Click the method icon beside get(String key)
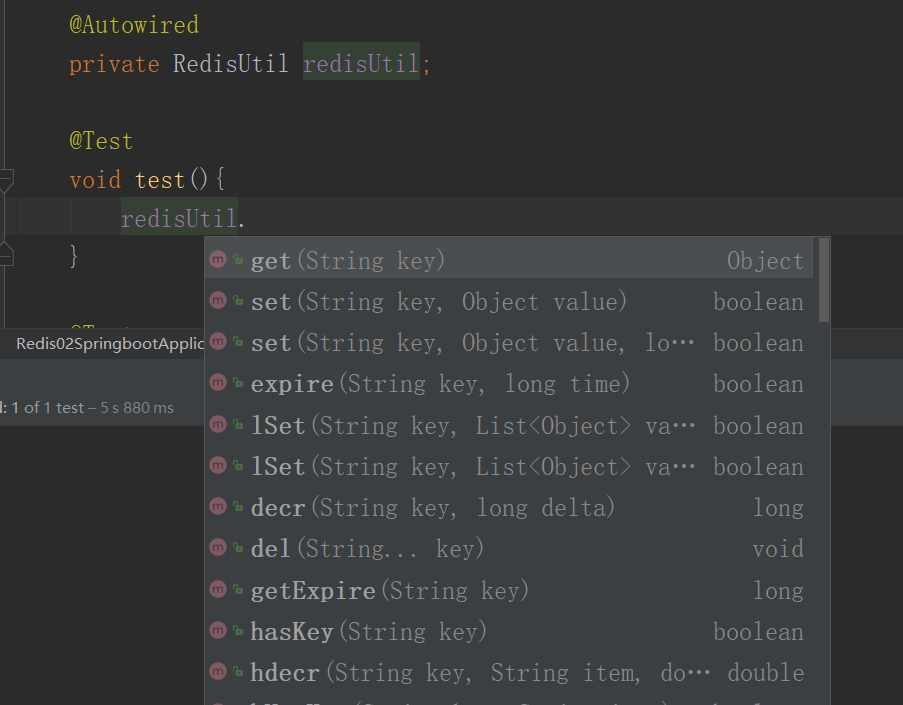This screenshot has height=705, width=903. [x=217, y=261]
